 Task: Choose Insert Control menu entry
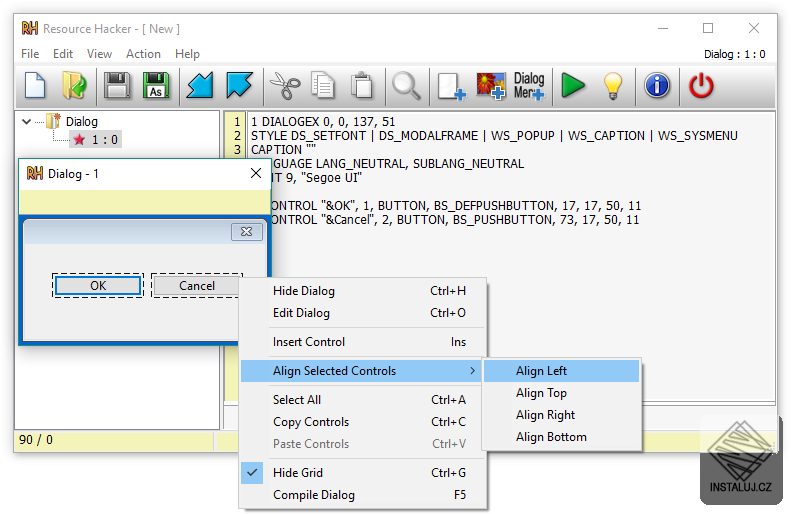pyautogui.click(x=363, y=342)
